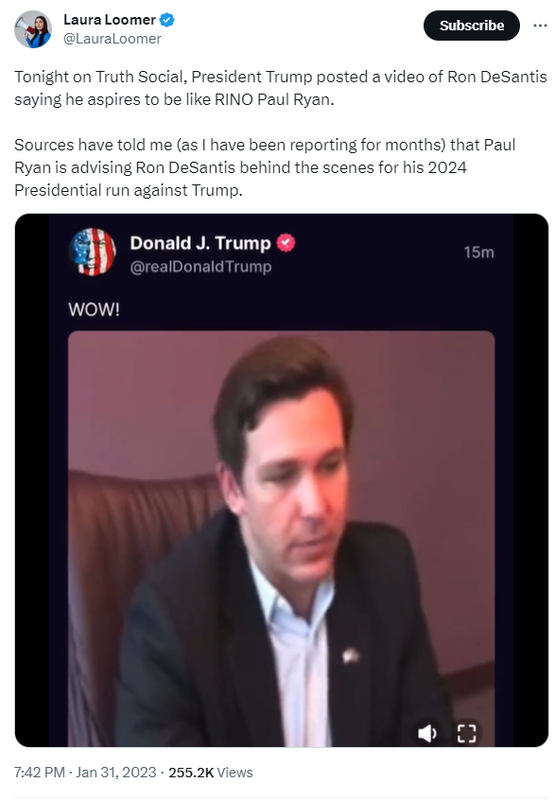The width and height of the screenshot is (554, 800).
Task: Open the three-dot more options menu
Action: point(540,26)
